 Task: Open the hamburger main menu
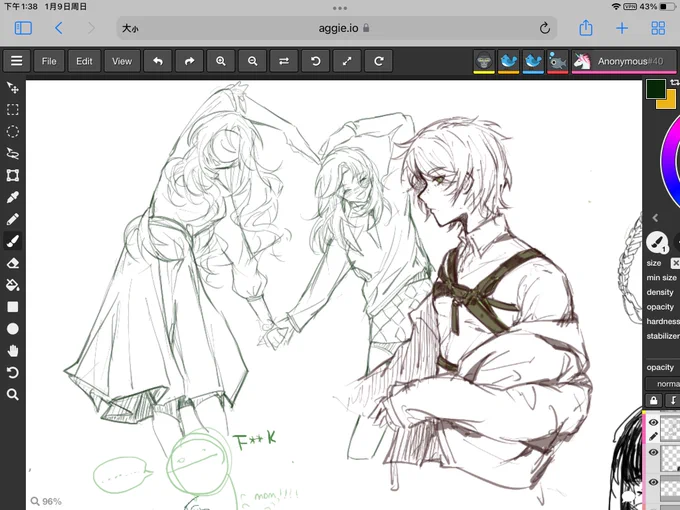[16, 61]
